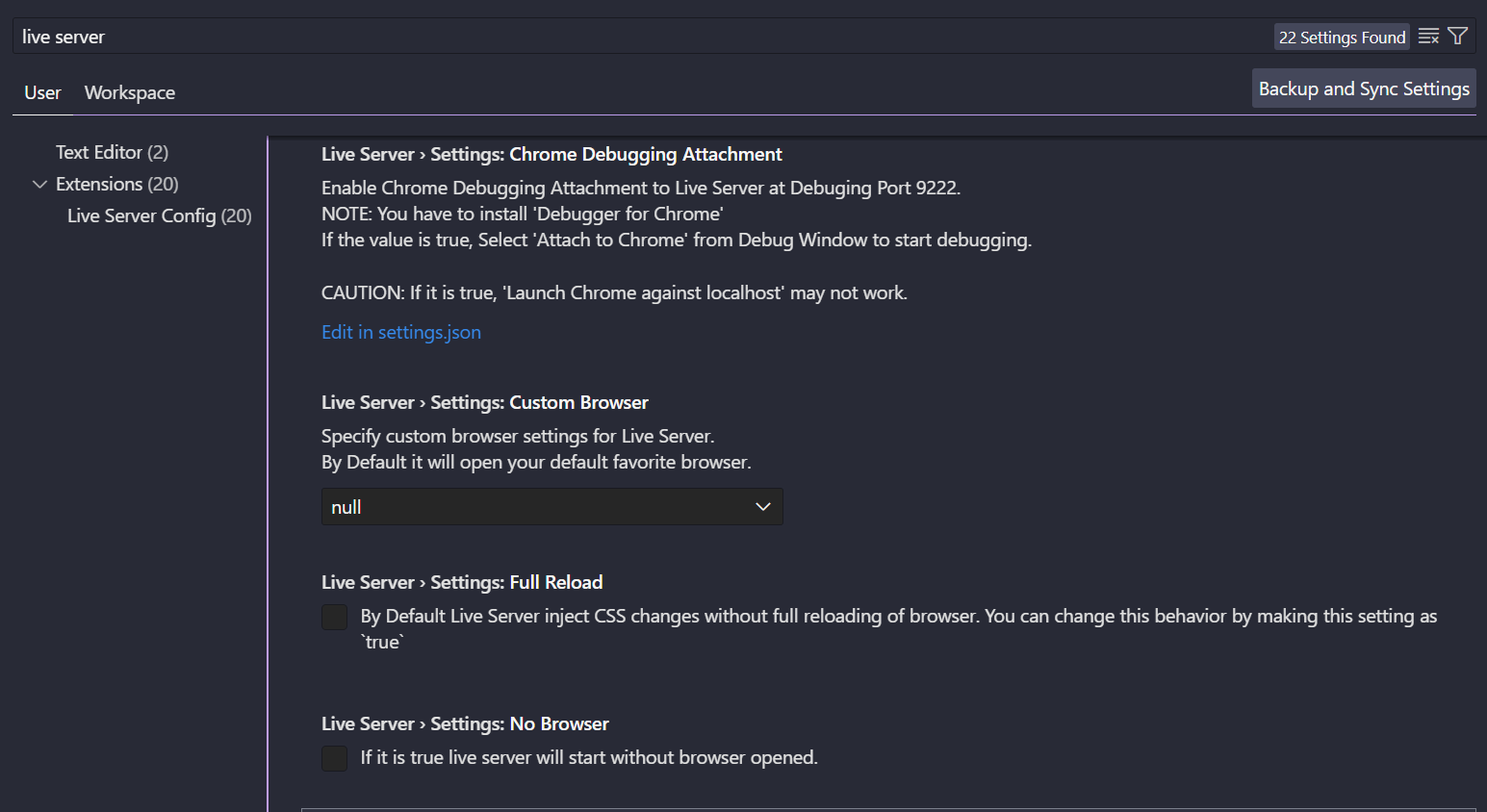Image resolution: width=1487 pixels, height=812 pixels.
Task: Click the 22 Settings Found badge
Action: (x=1342, y=37)
